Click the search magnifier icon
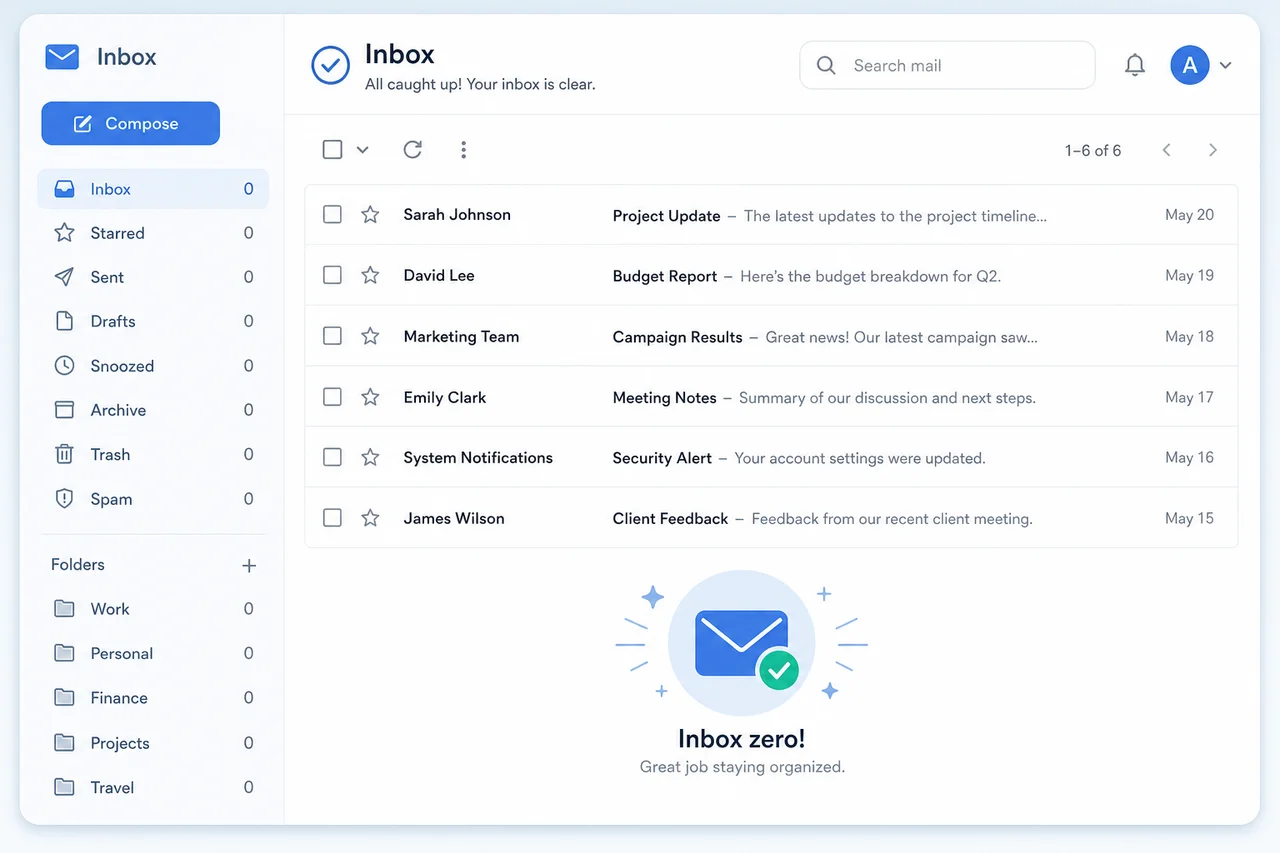 point(826,65)
